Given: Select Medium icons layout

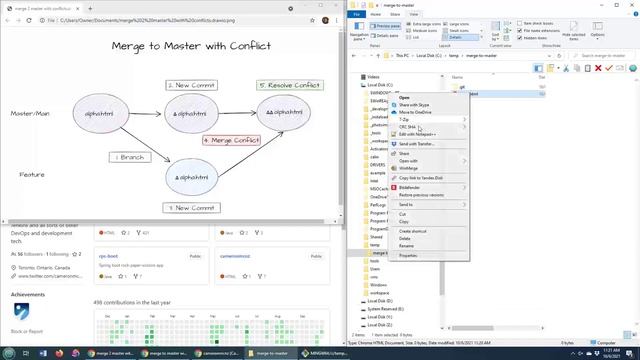Looking at the screenshot, I should click(x=422, y=31).
